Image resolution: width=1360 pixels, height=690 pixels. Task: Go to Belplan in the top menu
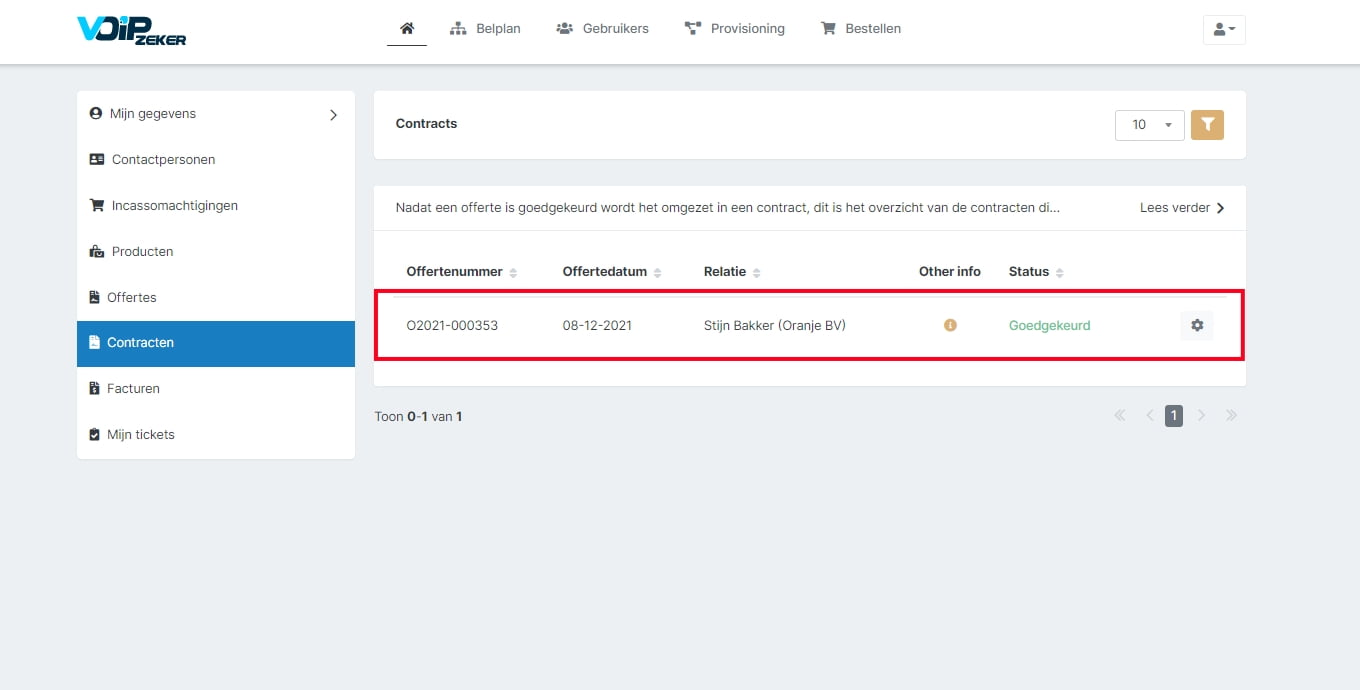485,28
